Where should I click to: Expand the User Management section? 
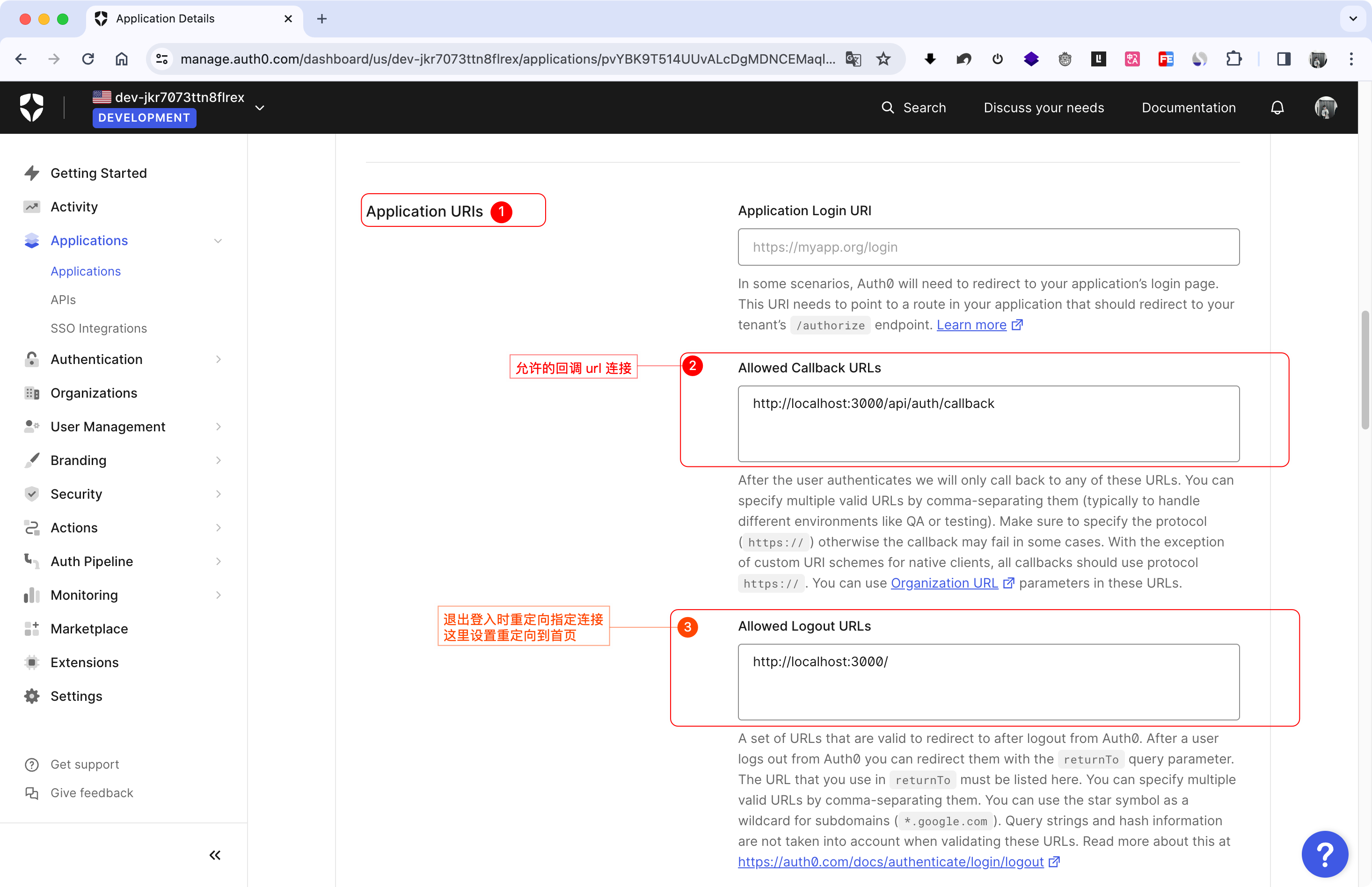[x=219, y=426]
